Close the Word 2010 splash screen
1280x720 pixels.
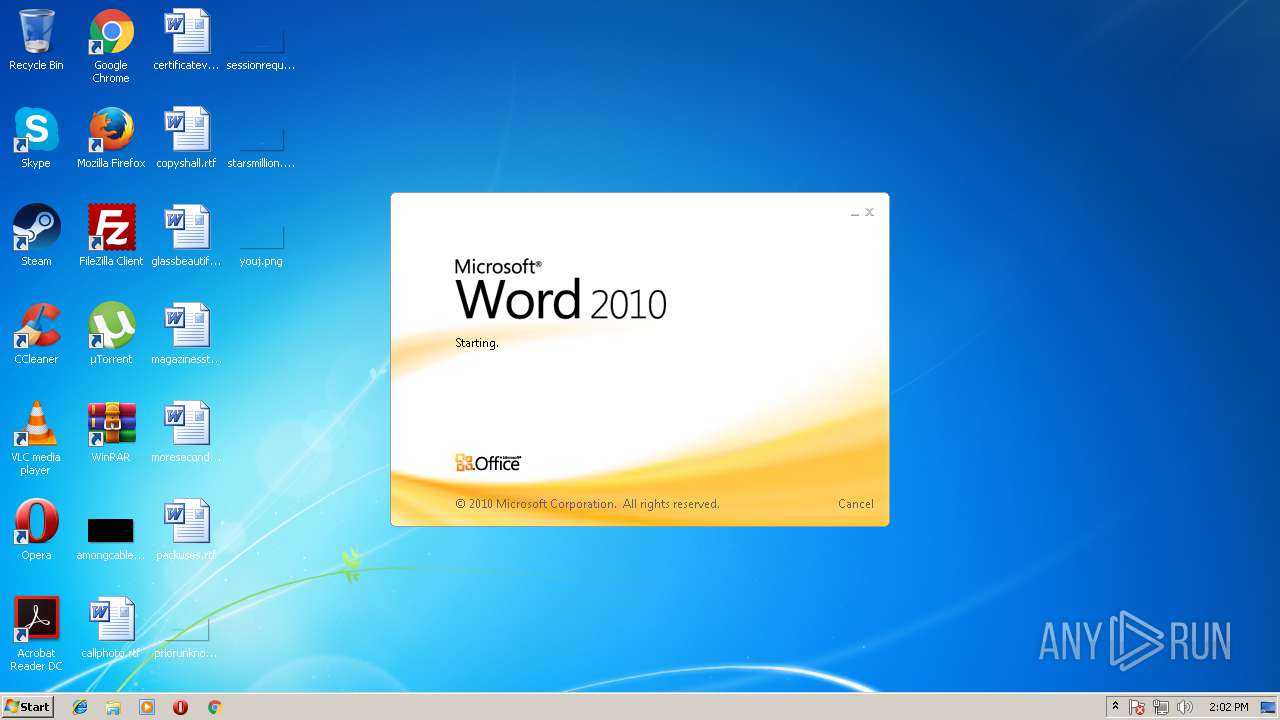[869, 212]
